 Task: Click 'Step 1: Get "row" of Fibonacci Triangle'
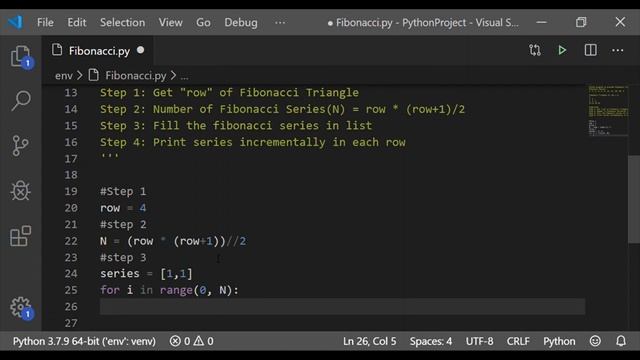(229, 93)
